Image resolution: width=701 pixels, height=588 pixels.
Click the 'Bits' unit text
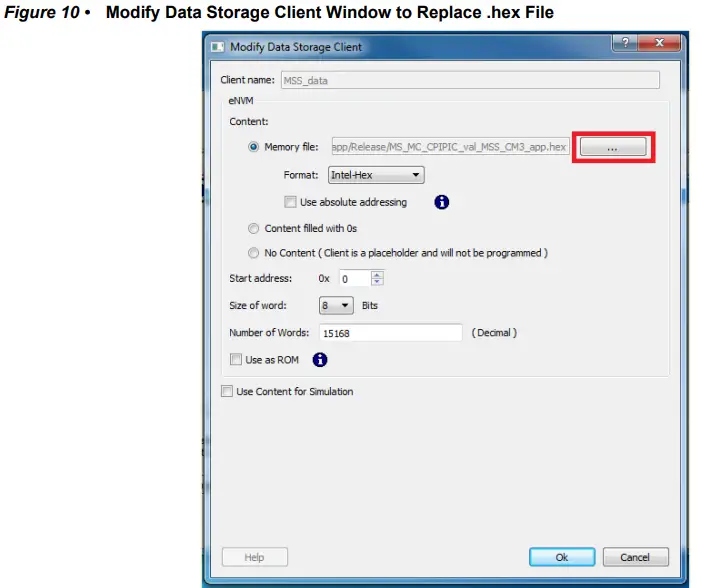point(370,305)
